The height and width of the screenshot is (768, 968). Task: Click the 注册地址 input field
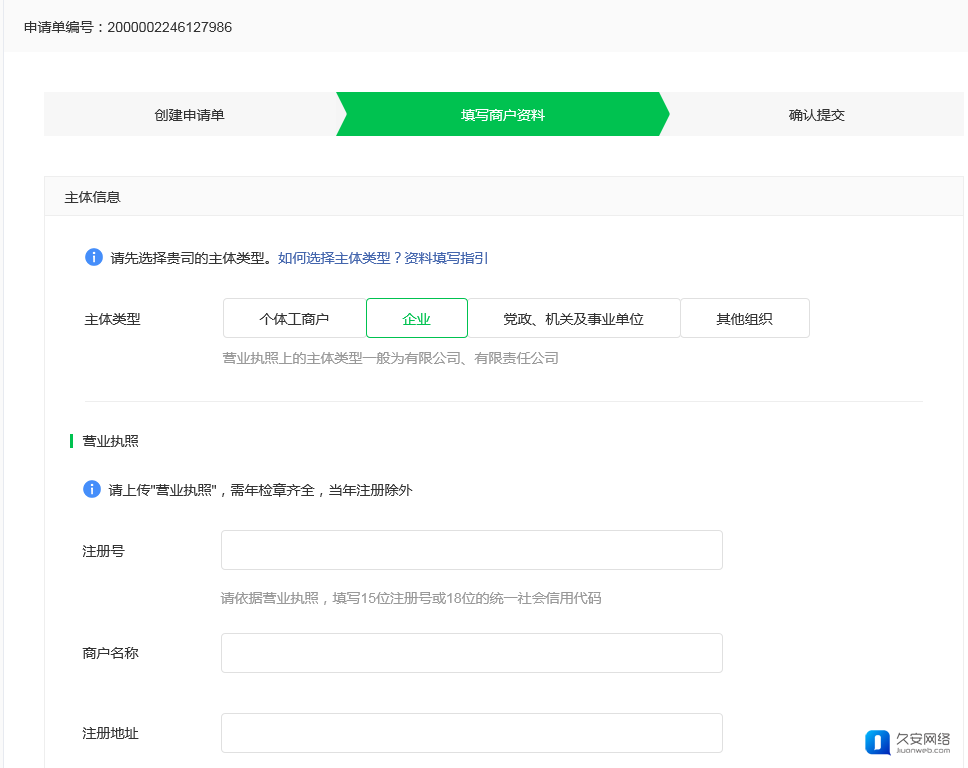[x=471, y=733]
